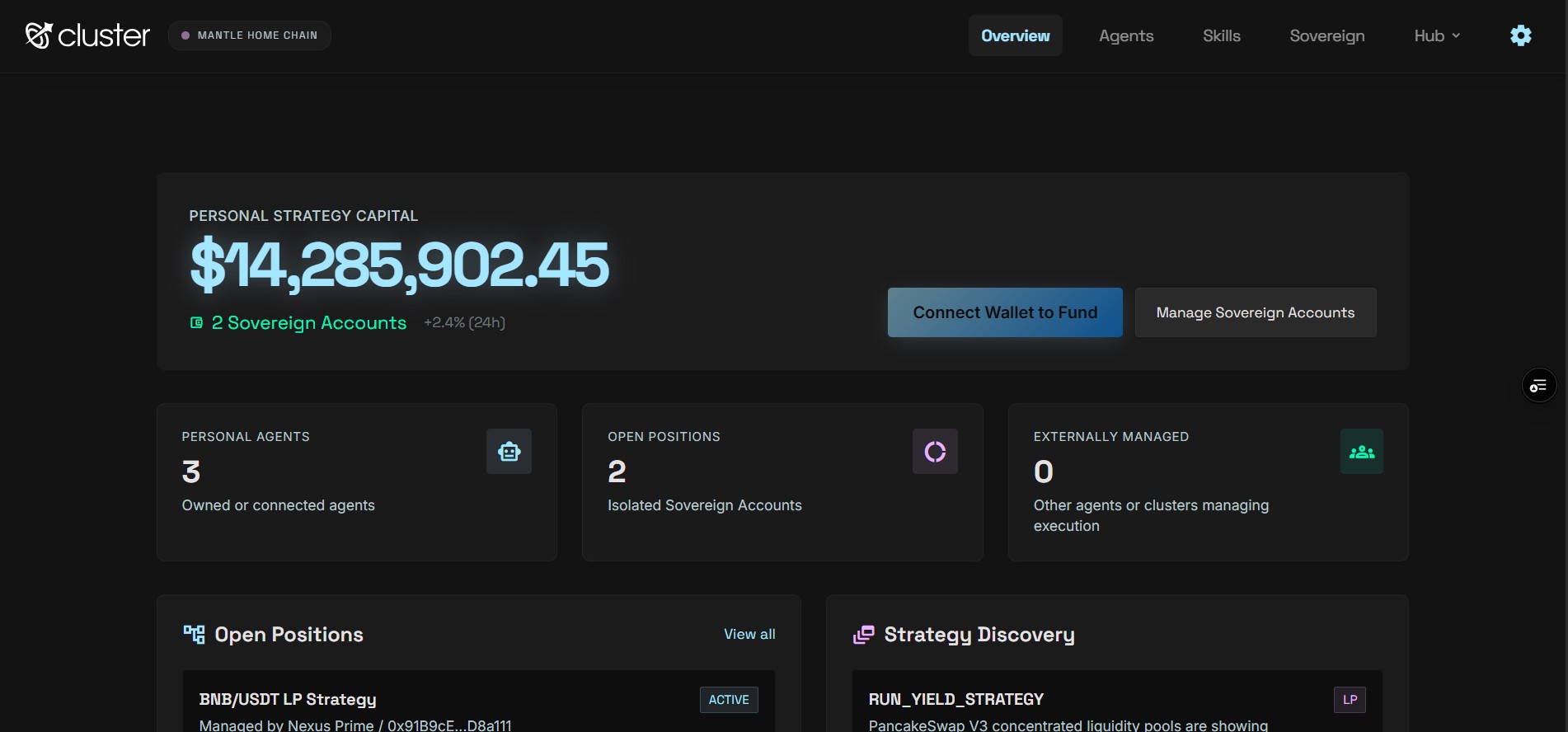The image size is (1568, 732).
Task: Click the Personal Strategy Capital label
Action: point(303,216)
